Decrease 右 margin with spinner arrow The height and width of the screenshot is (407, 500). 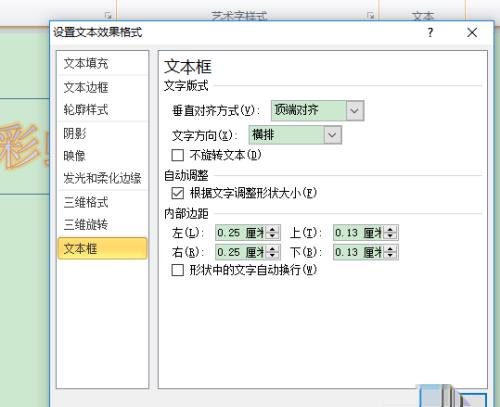click(272, 256)
